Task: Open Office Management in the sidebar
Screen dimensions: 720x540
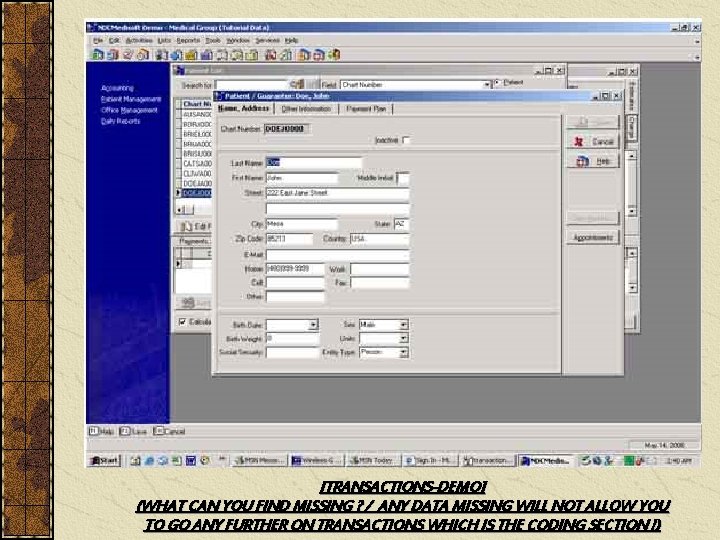Action: [129, 110]
